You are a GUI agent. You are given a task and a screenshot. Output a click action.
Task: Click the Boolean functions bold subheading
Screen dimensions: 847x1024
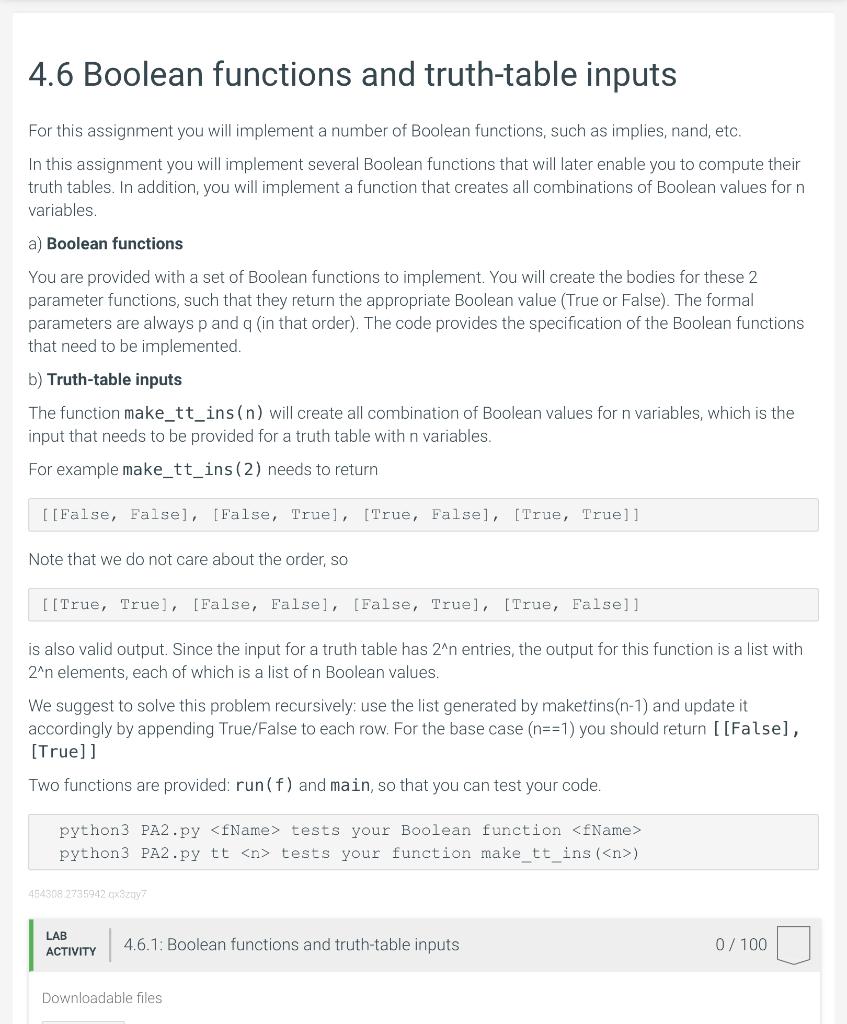click(115, 243)
